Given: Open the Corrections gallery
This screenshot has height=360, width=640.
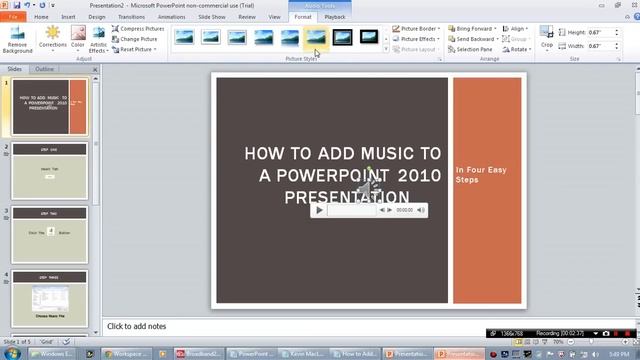Looking at the screenshot, I should pyautogui.click(x=53, y=39).
